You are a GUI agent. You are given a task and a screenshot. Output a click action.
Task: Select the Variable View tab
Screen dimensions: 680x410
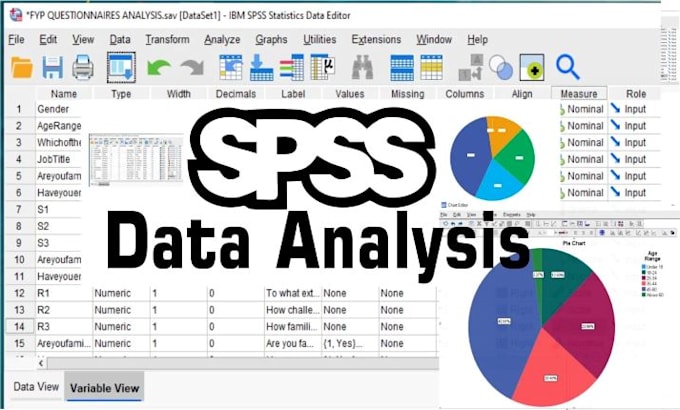pos(105,387)
